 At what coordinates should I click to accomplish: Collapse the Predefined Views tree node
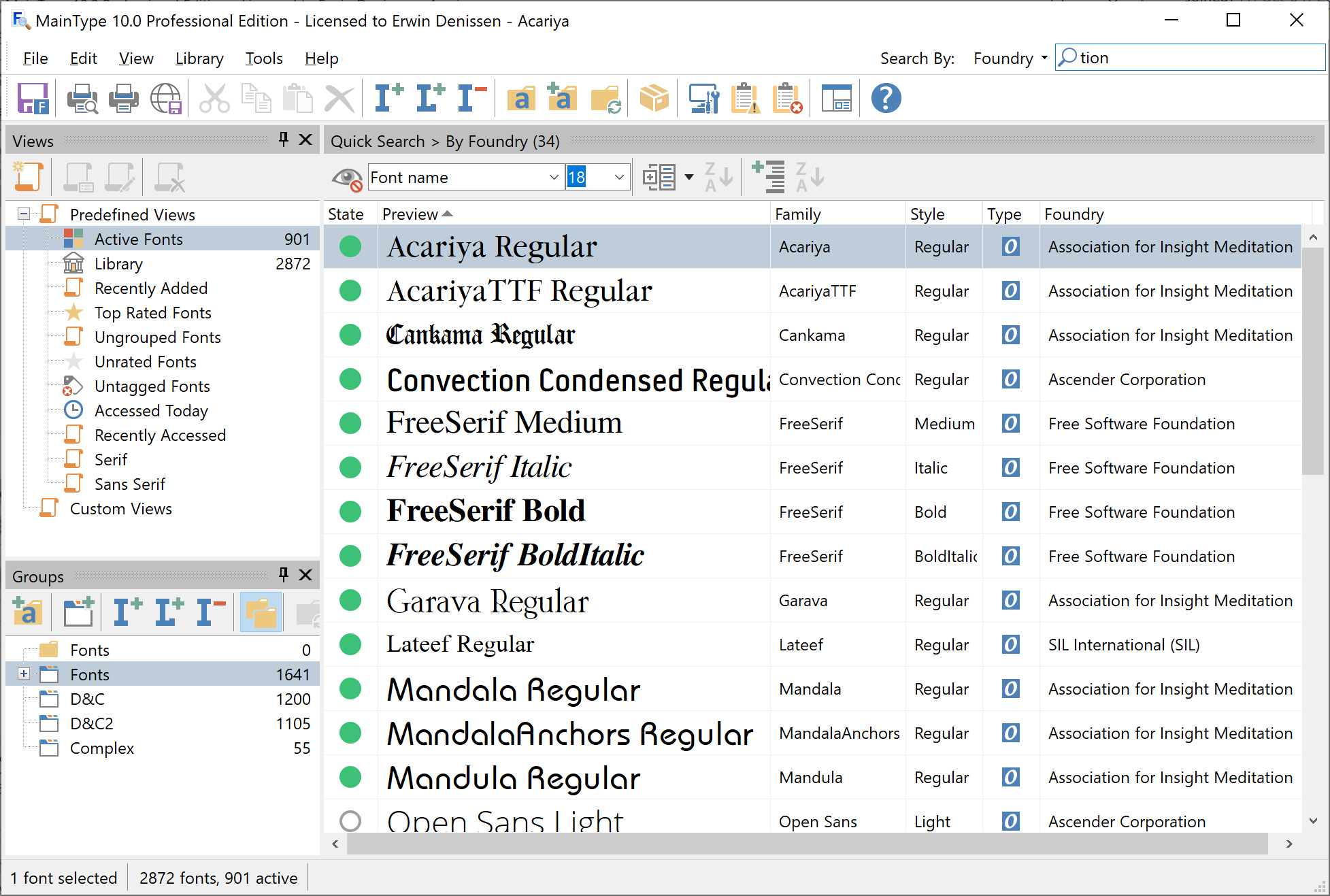pos(24,214)
